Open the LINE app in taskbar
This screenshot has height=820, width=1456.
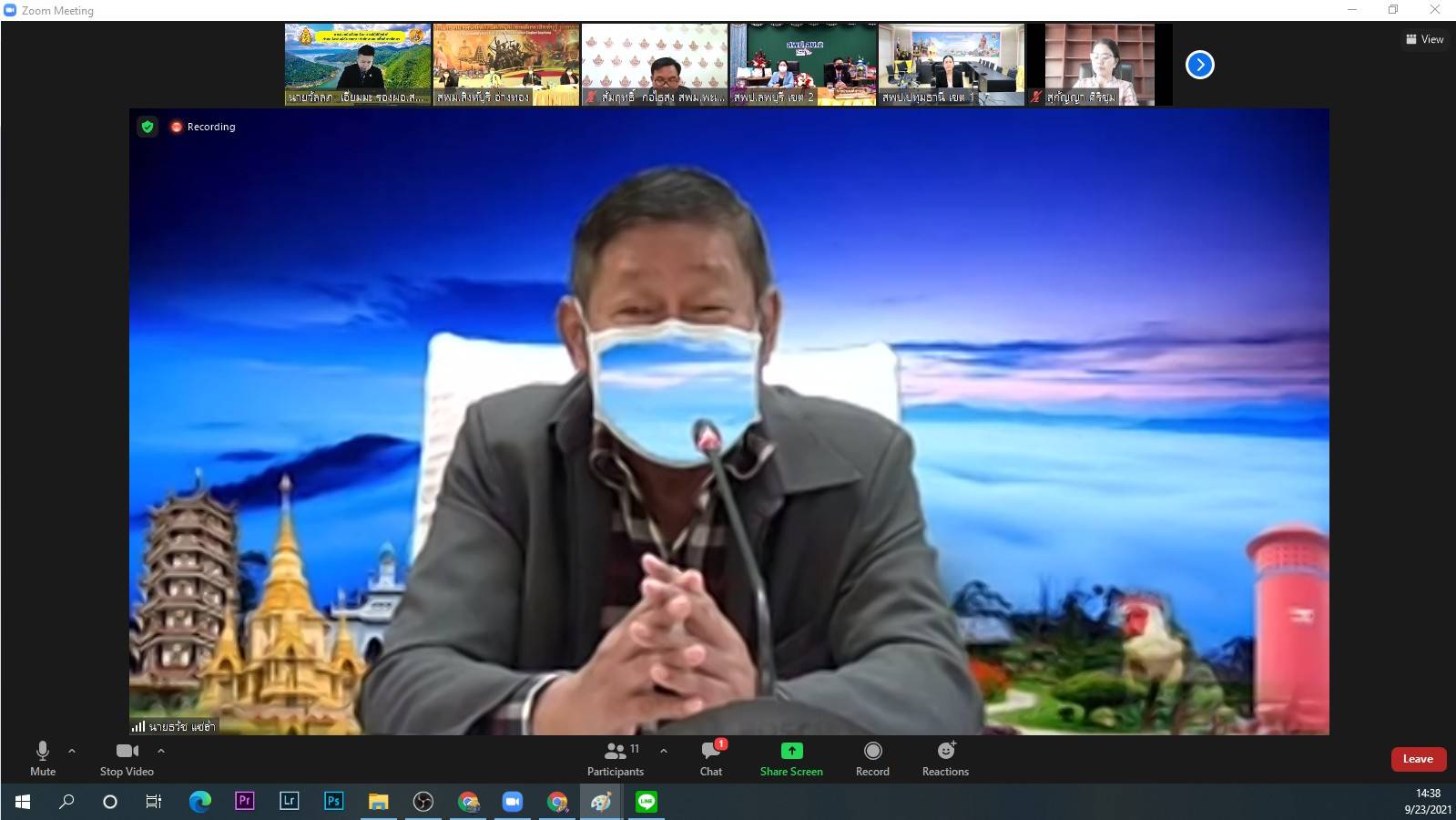pyautogui.click(x=646, y=802)
